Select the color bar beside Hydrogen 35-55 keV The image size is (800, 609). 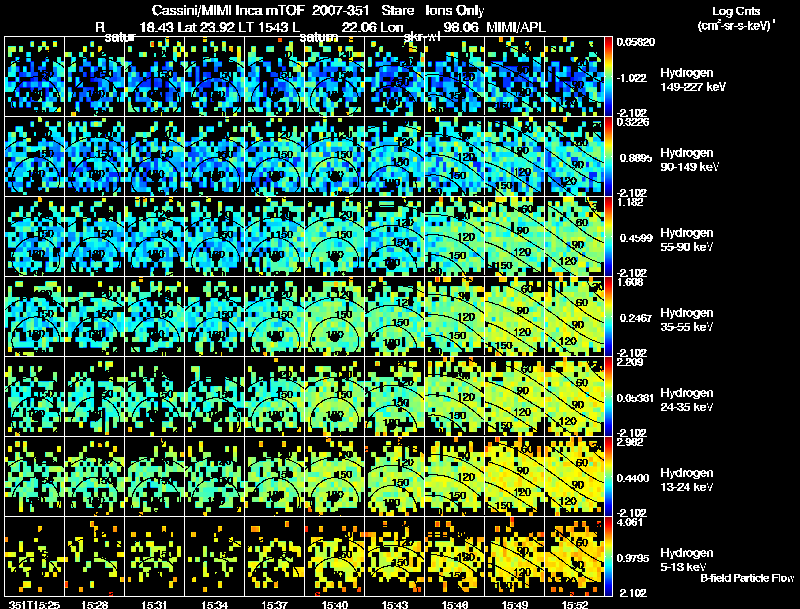(x=608, y=317)
